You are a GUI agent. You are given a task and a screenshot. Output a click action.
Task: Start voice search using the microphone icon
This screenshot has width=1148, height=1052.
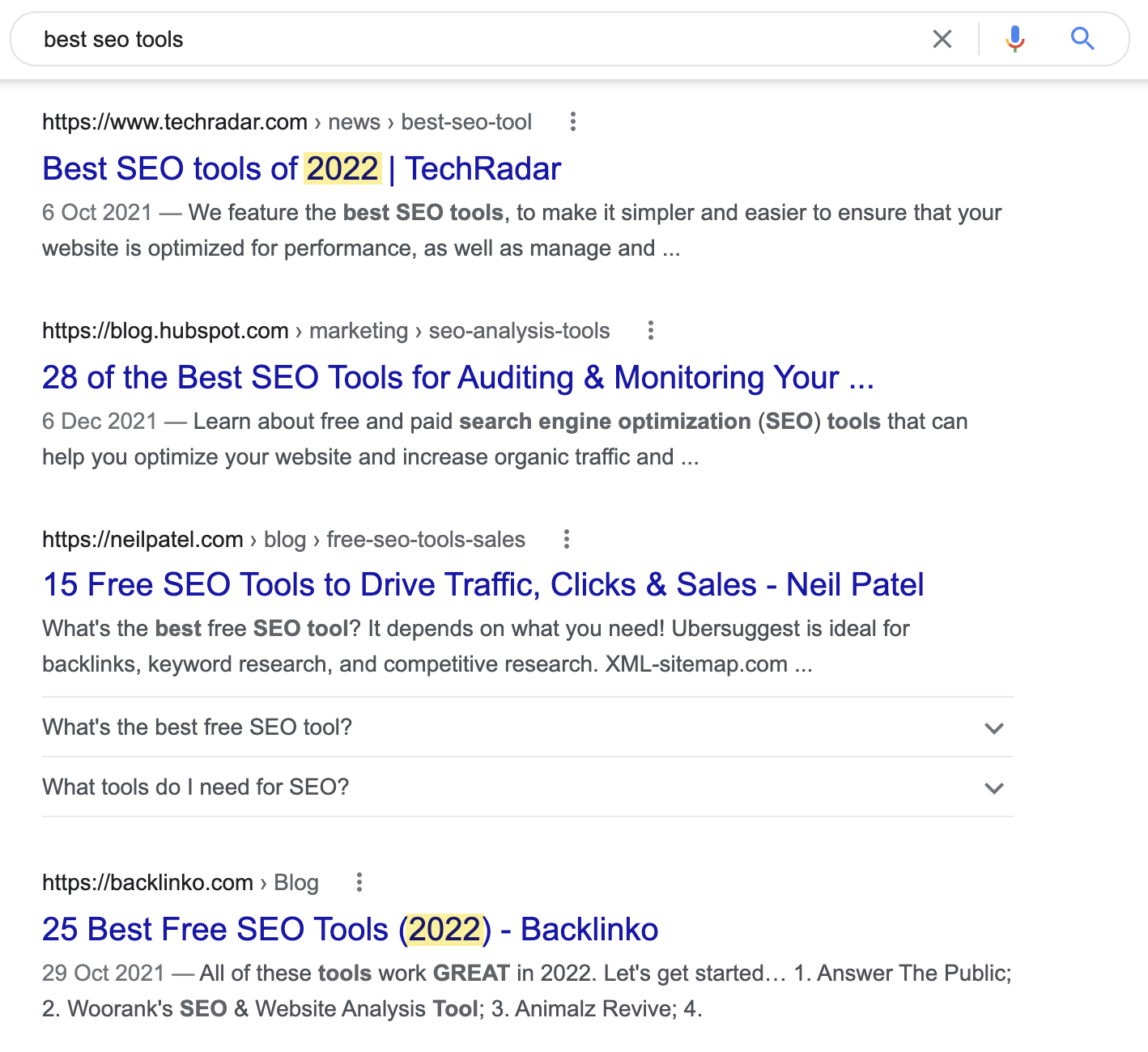(1014, 38)
